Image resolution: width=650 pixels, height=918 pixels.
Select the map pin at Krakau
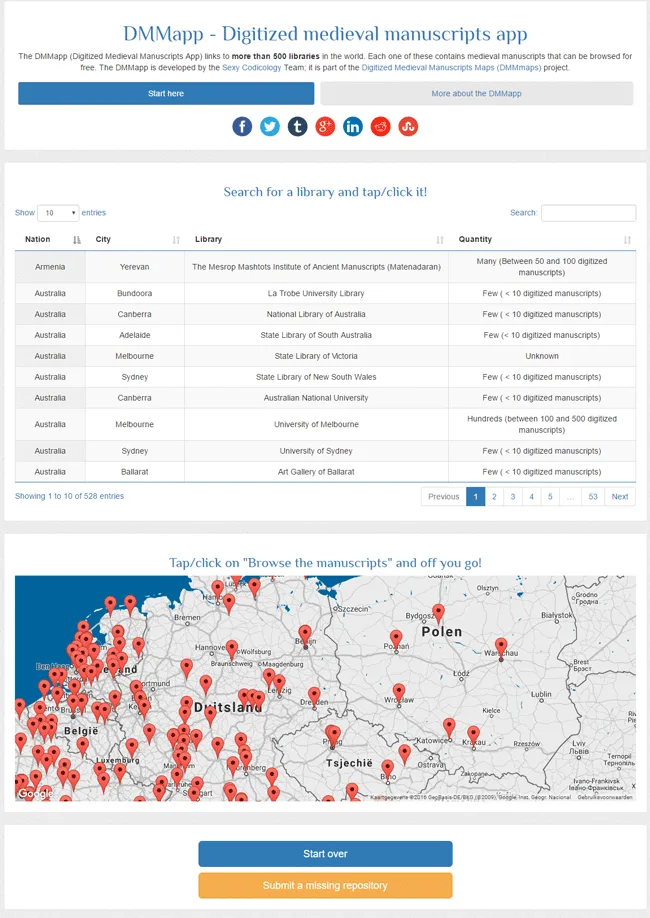coord(473,735)
